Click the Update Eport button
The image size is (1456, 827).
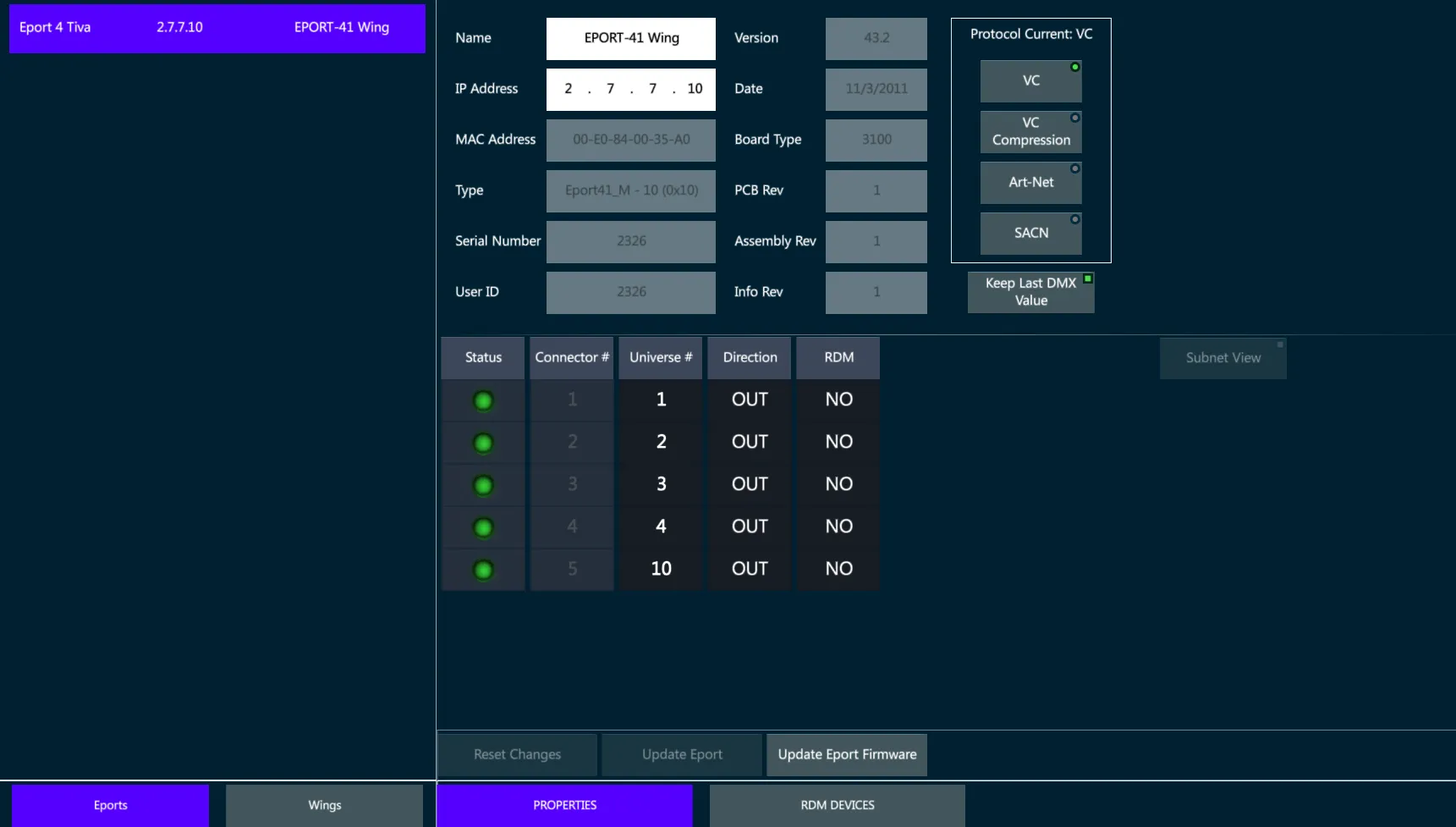682,755
